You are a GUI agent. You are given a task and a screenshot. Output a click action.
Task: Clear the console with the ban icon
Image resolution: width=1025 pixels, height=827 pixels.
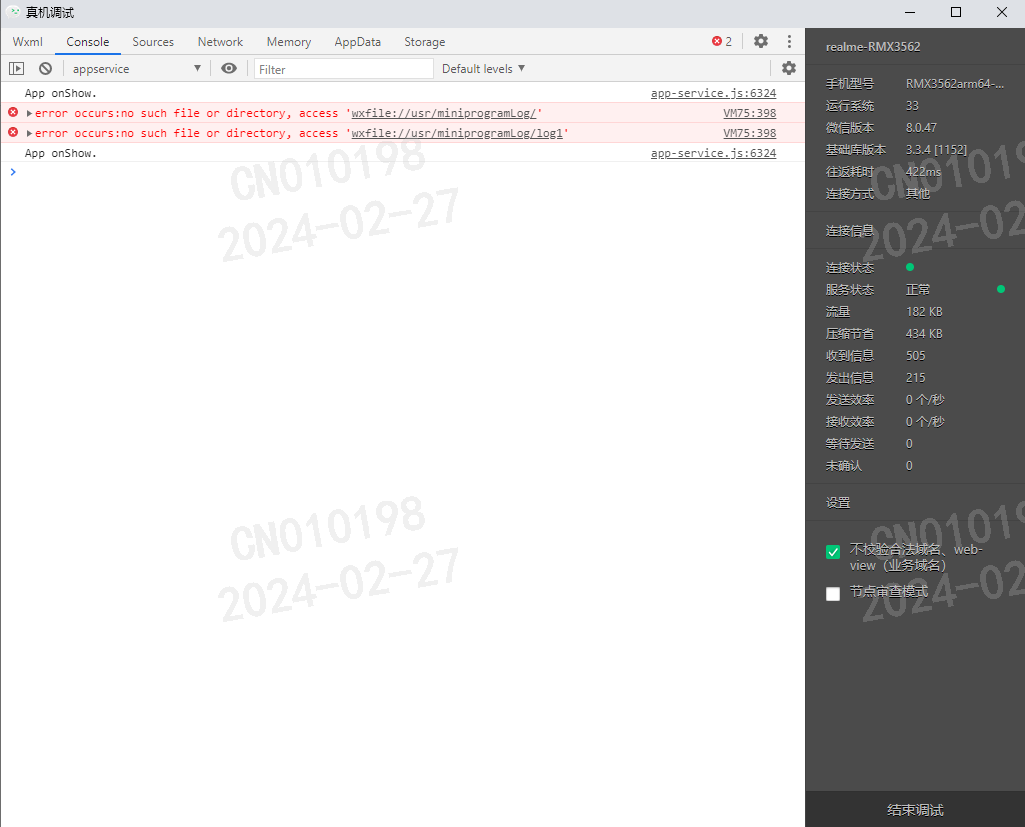(45, 69)
